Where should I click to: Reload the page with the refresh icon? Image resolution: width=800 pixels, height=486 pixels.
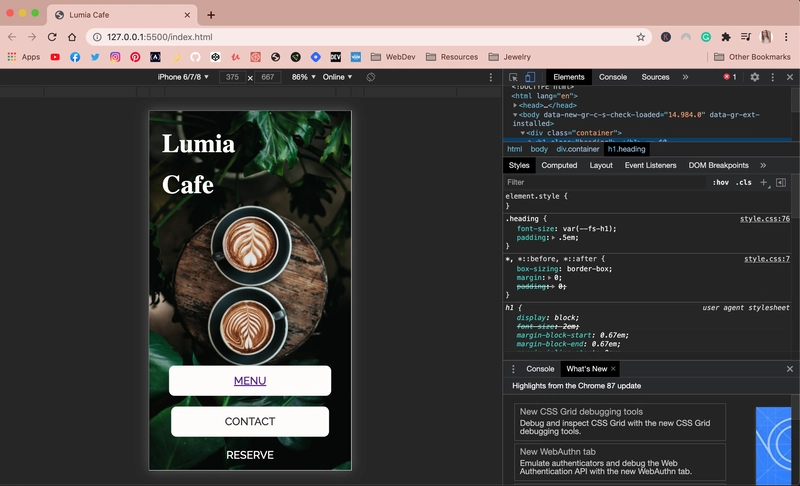52,37
